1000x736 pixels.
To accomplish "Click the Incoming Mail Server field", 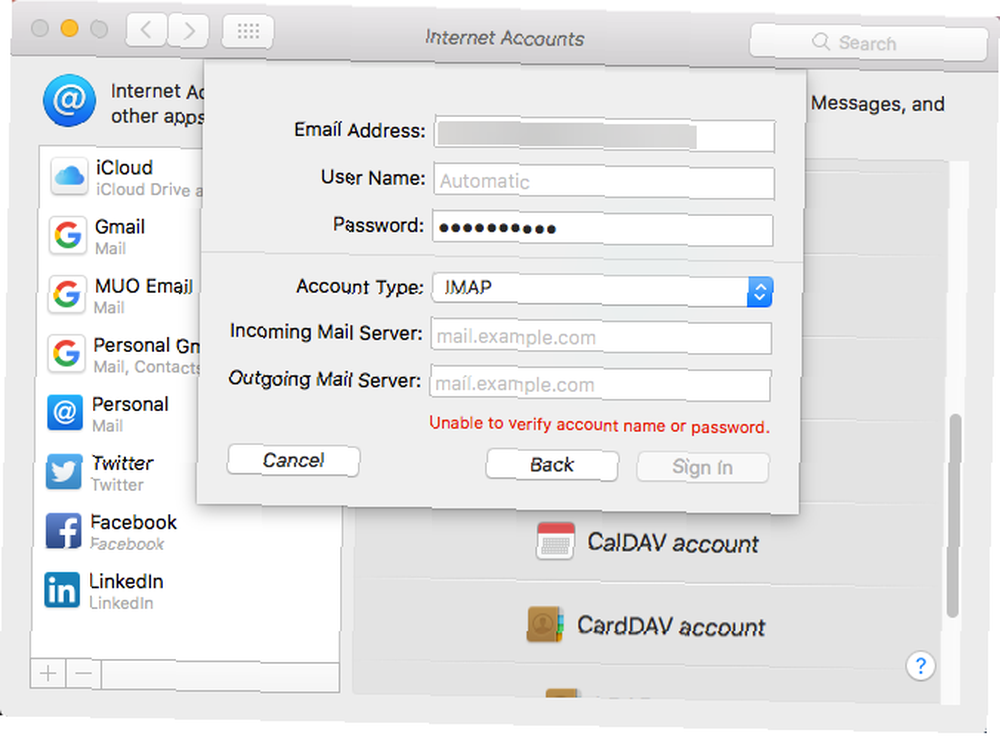I will (601, 337).
